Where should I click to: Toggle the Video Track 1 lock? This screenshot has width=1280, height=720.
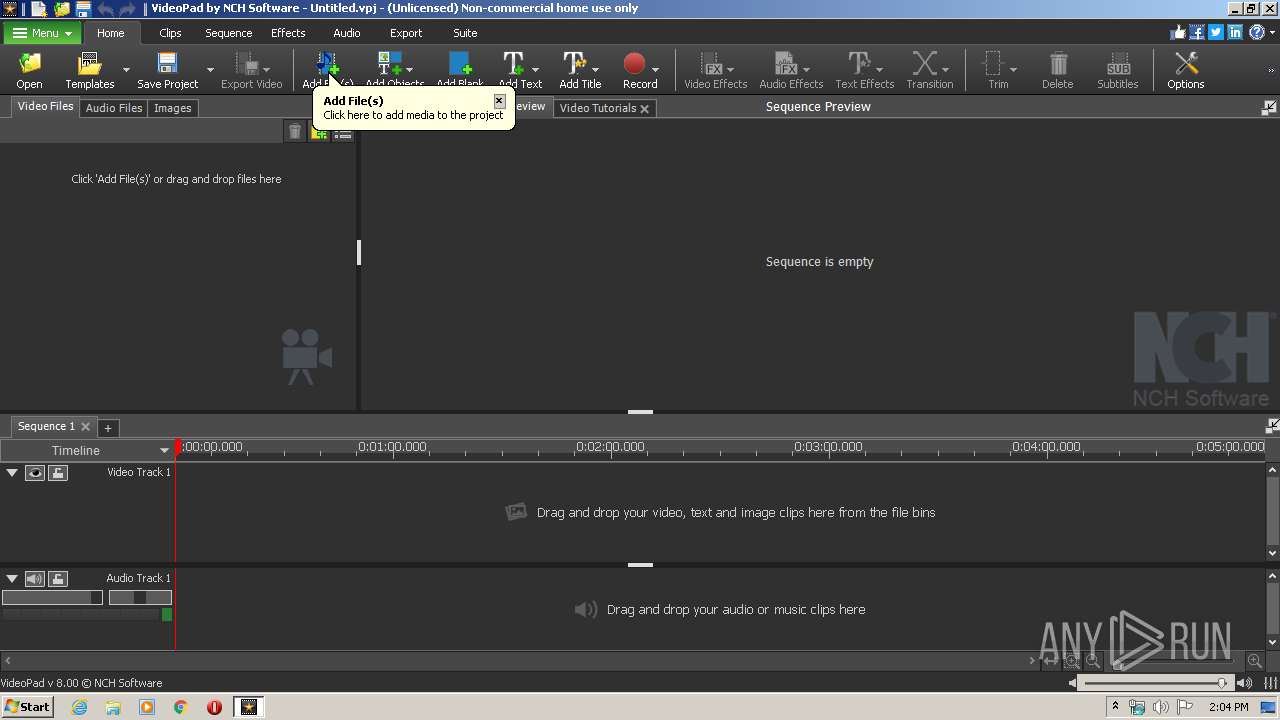coord(58,473)
